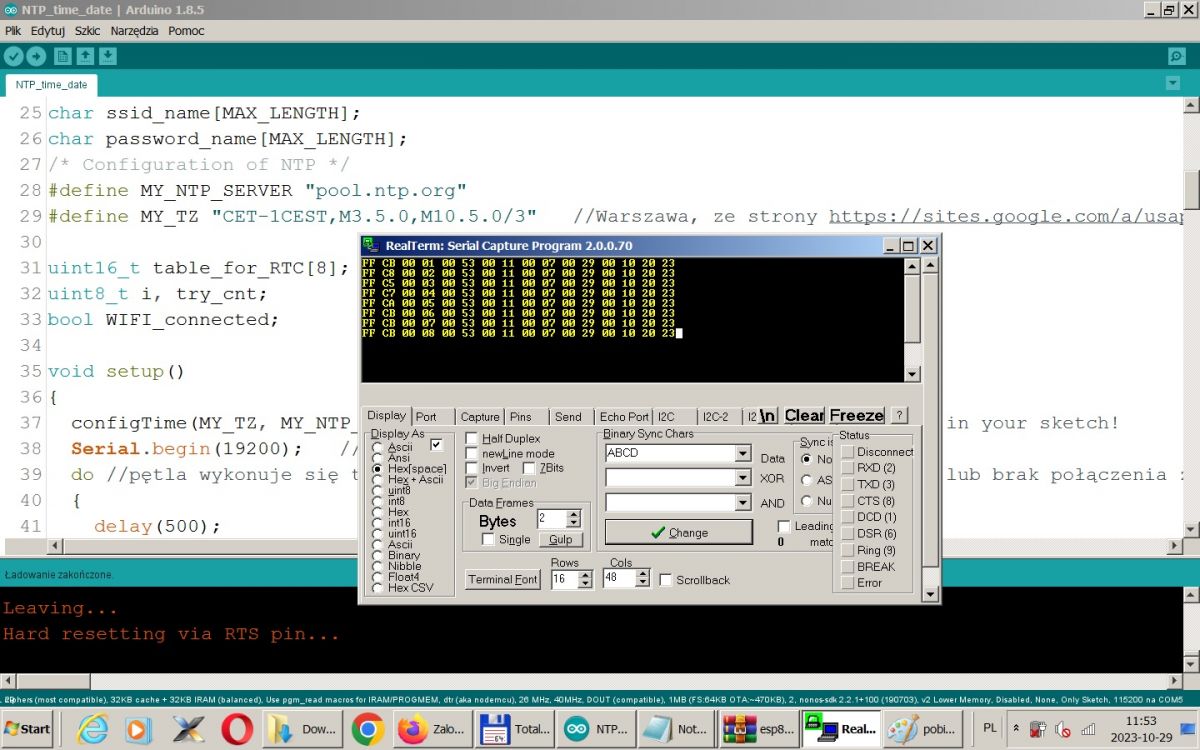
Task: Enable the Half Duplex checkbox
Action: [472, 439]
